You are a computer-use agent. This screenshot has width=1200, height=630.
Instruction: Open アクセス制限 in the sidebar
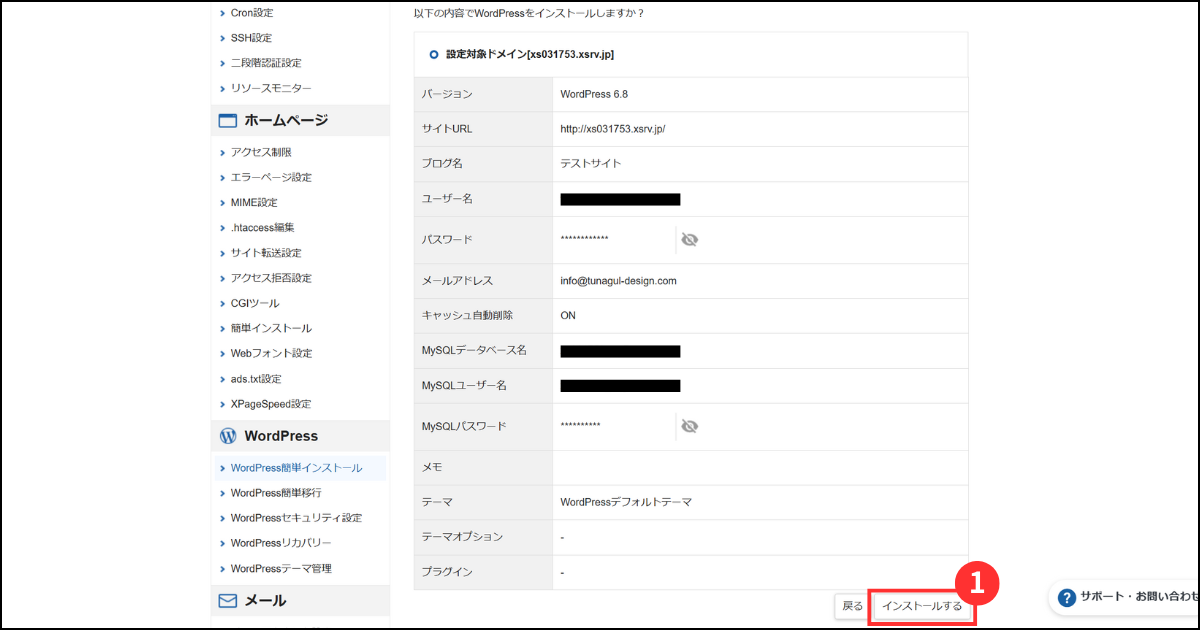pyautogui.click(x=261, y=152)
